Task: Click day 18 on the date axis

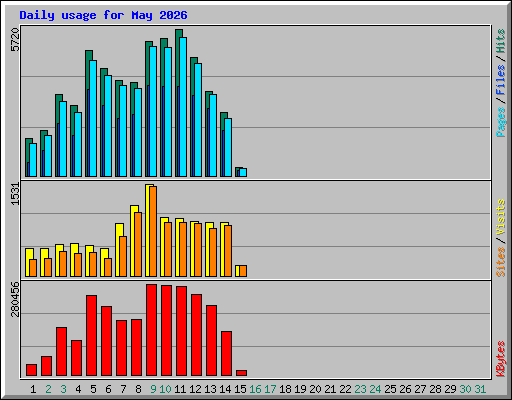Action: [x=285, y=389]
